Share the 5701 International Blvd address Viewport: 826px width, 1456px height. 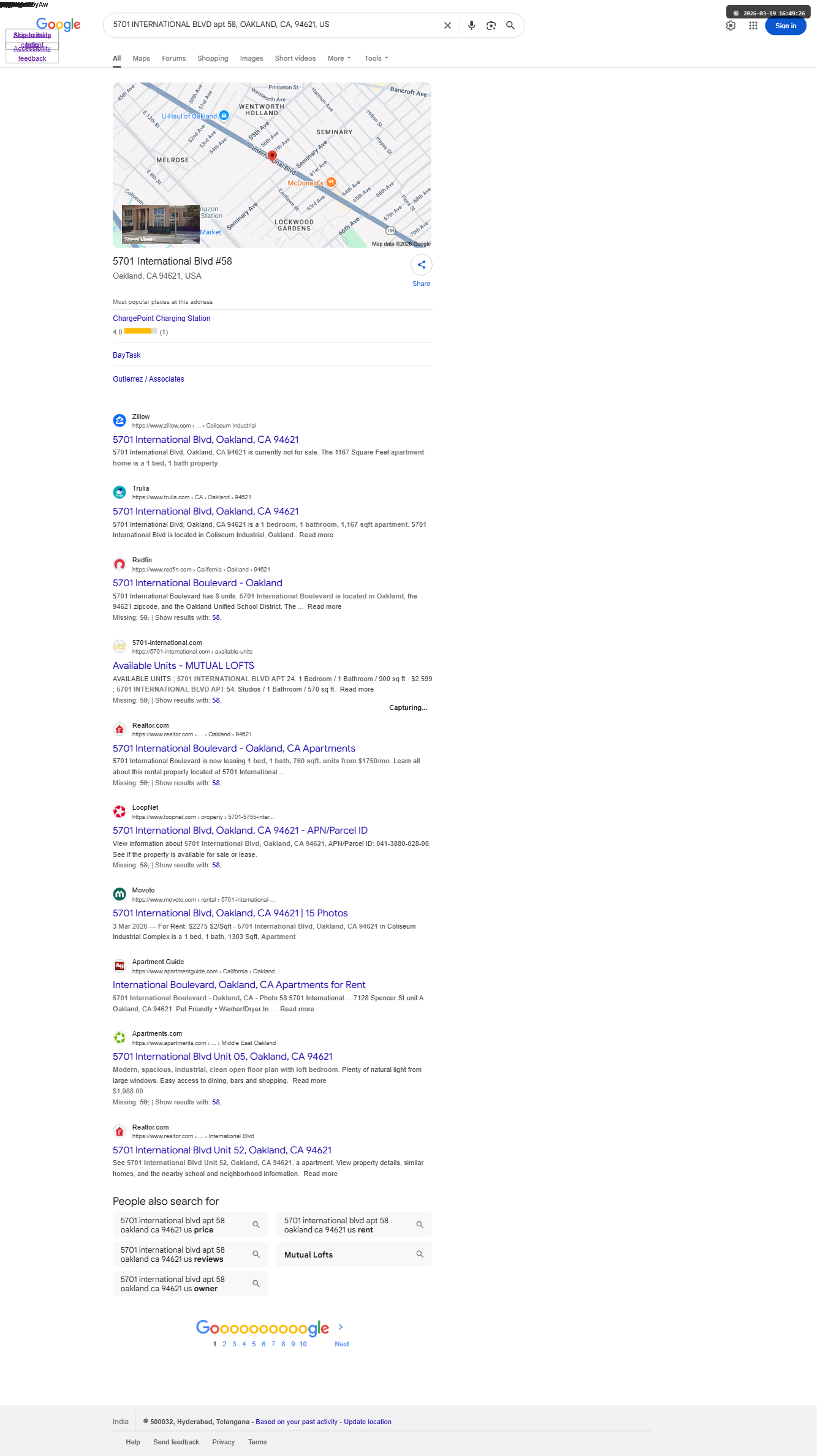(422, 265)
